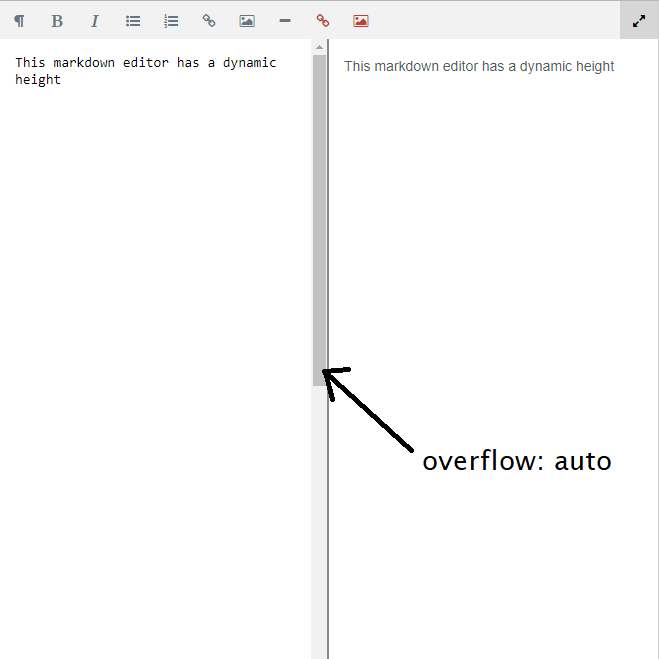Screen dimensions: 659x659
Task: Click the editor scrollbar thumb
Action: click(x=319, y=220)
